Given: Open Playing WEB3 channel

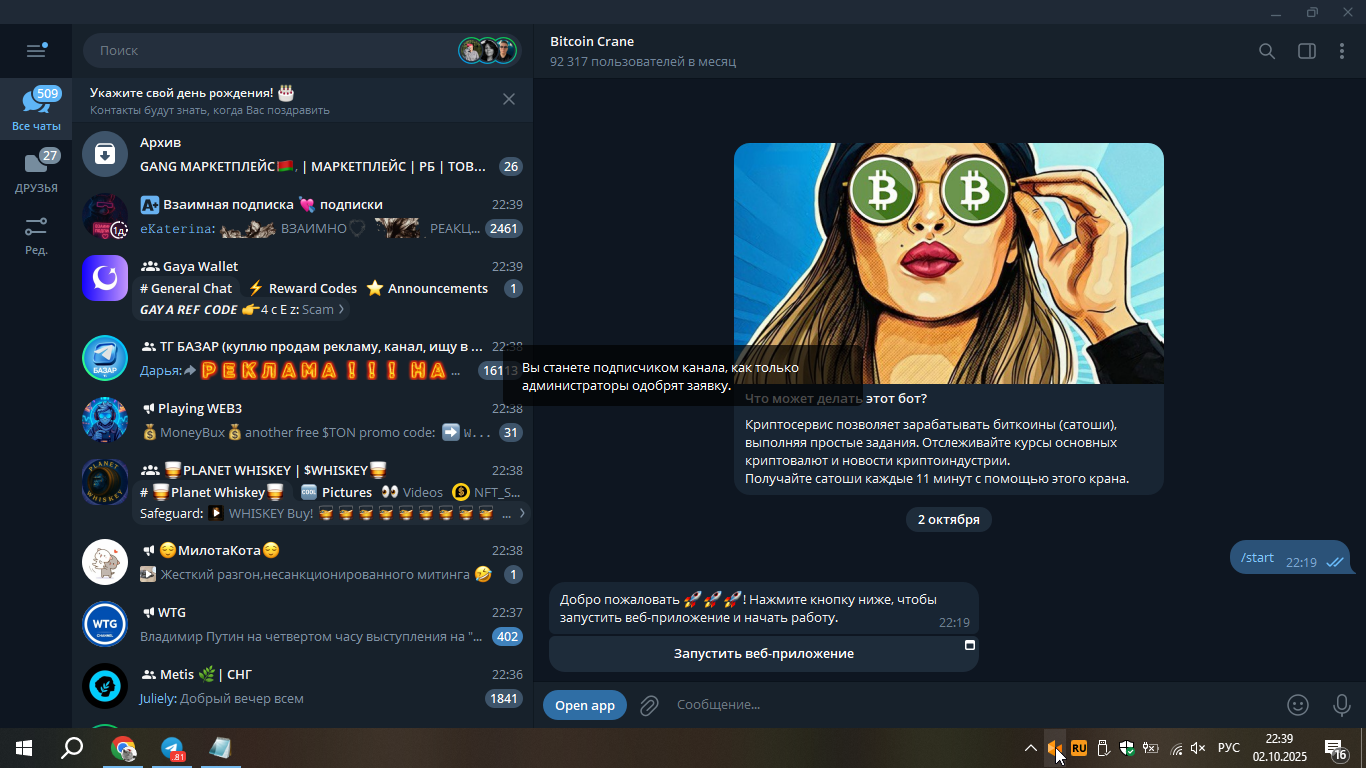Looking at the screenshot, I should coord(303,421).
